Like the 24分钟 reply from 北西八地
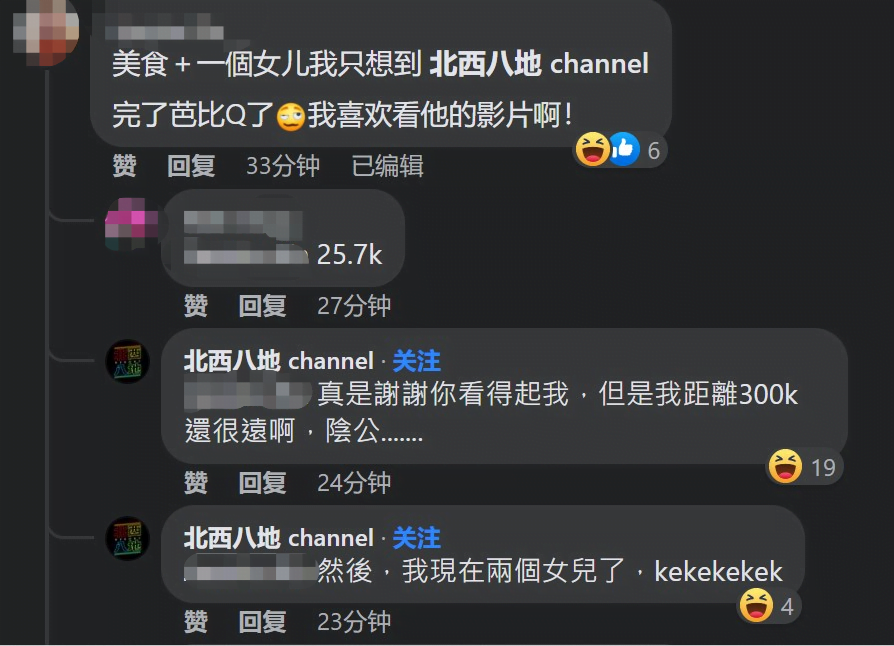 pyautogui.click(x=196, y=483)
